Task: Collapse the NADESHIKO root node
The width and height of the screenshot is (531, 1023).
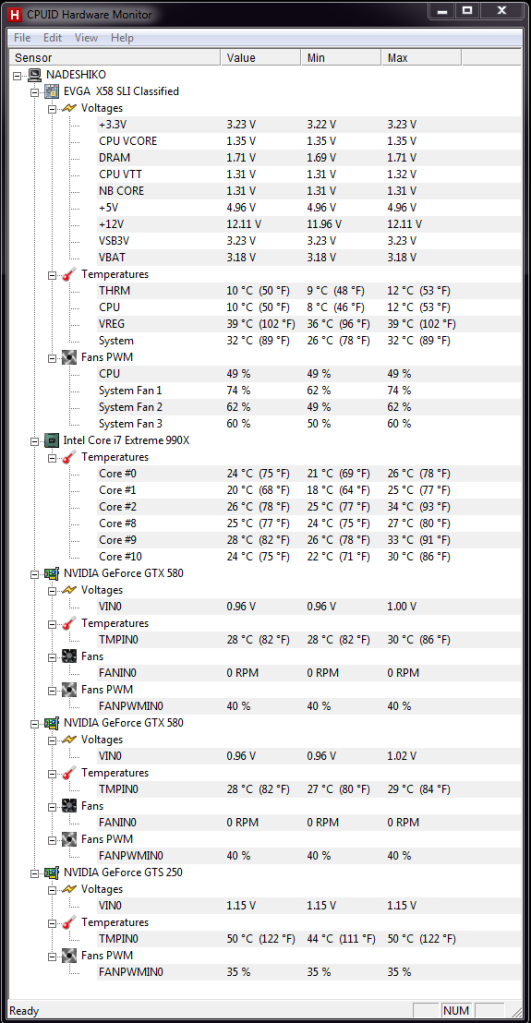Action: [x=17, y=76]
